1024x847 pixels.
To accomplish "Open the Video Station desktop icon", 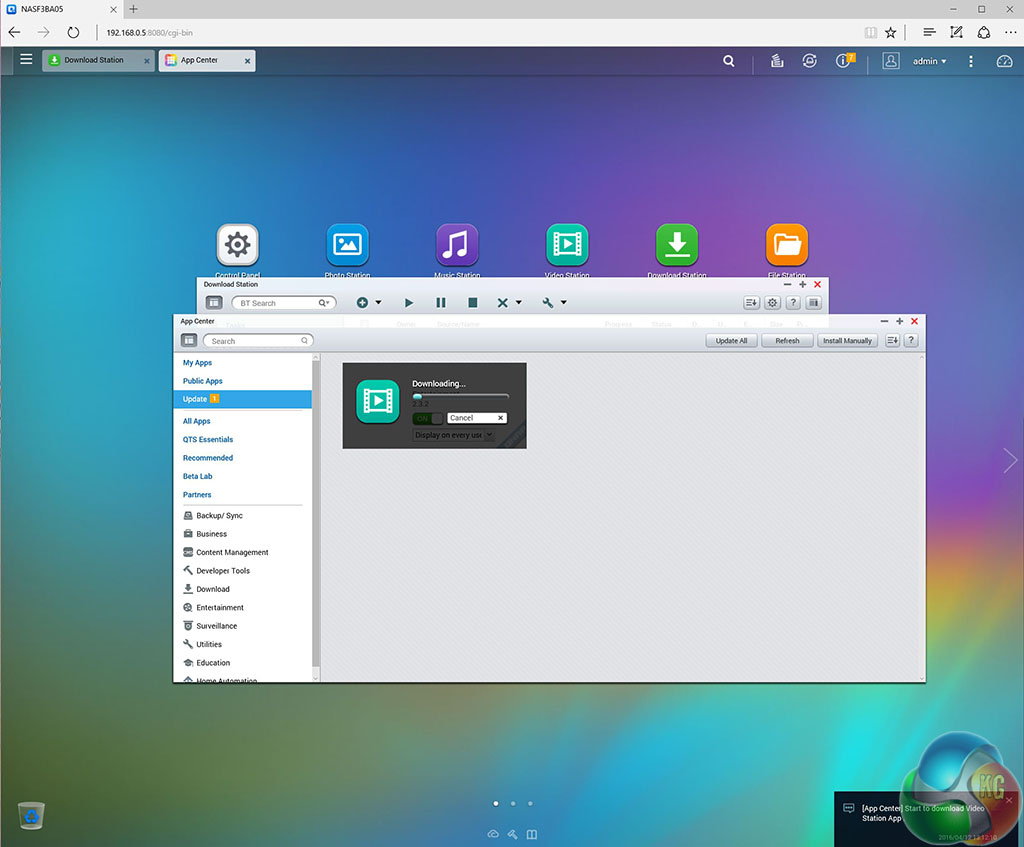I will 567,245.
